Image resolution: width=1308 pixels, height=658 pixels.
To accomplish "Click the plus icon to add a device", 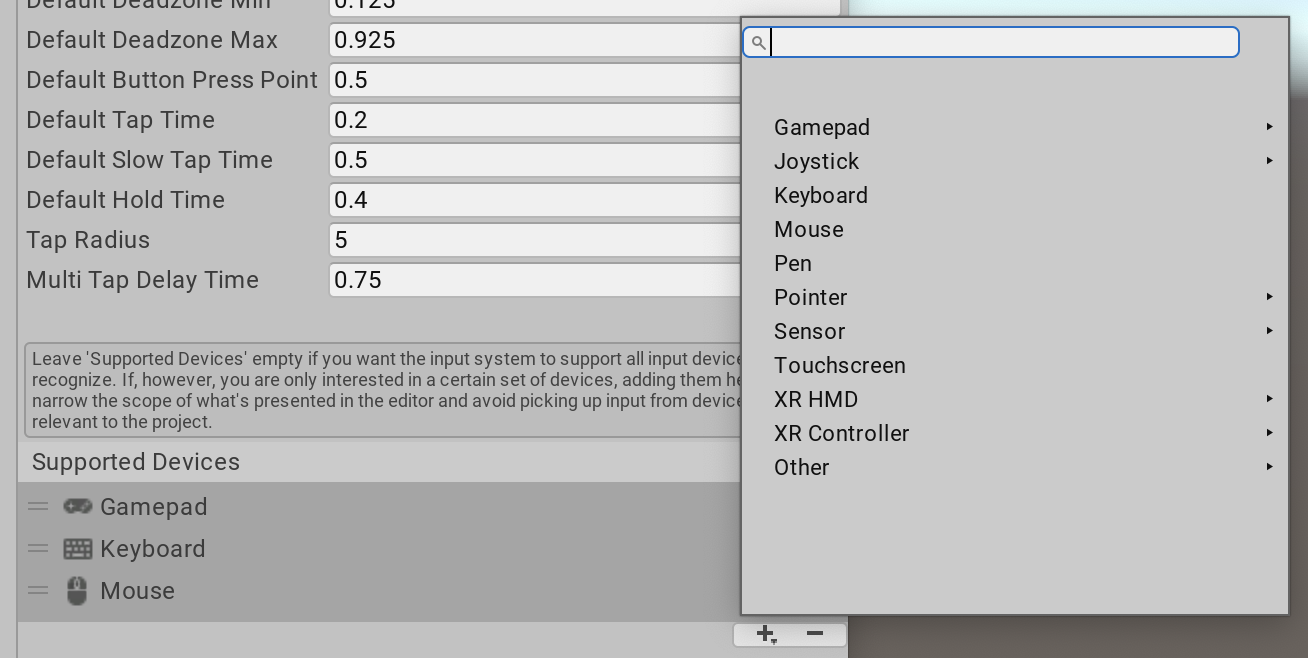I will (x=765, y=633).
